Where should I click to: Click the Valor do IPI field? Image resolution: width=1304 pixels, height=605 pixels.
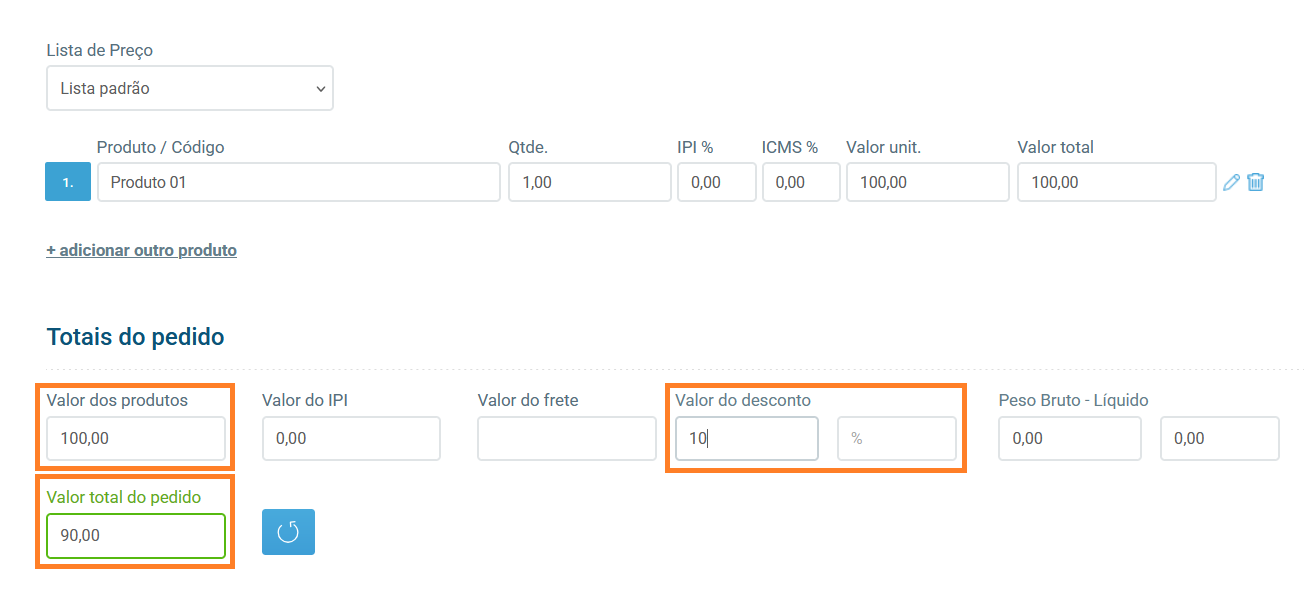pyautogui.click(x=351, y=438)
